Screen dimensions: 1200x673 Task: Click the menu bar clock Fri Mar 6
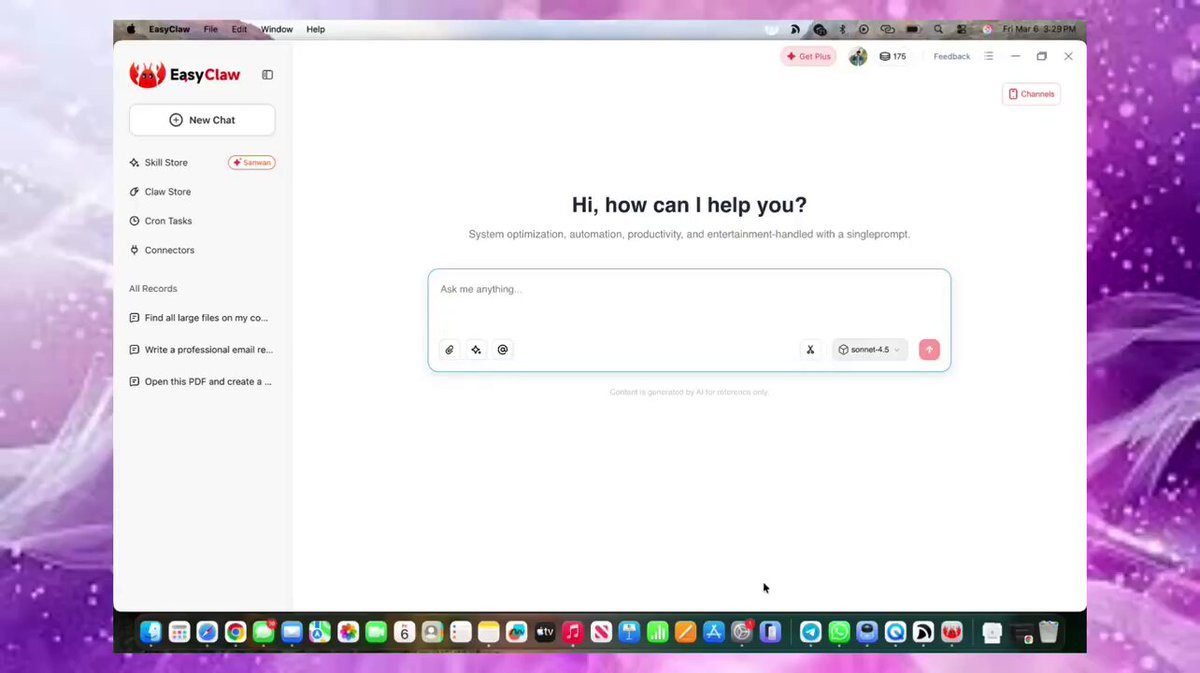coord(1039,30)
